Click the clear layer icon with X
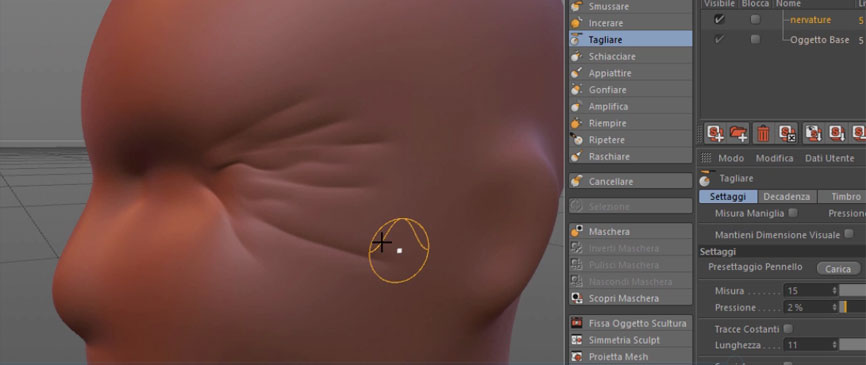866x365 pixels. (x=787, y=133)
